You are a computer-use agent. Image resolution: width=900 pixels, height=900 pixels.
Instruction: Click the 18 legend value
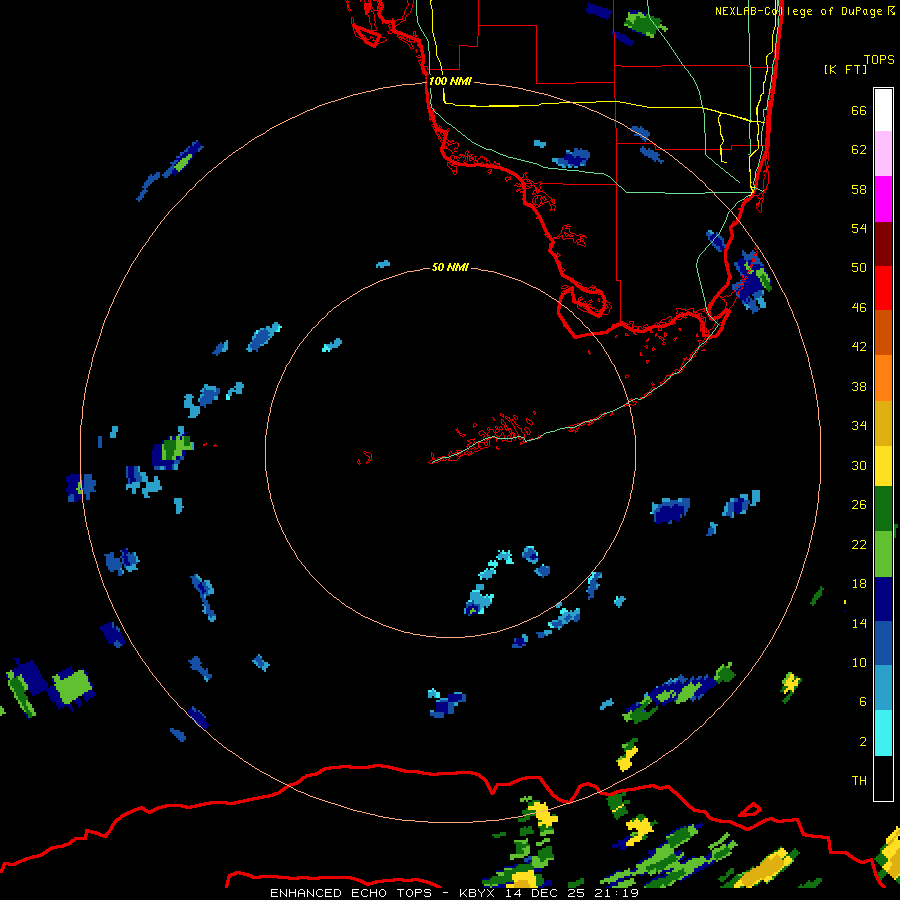[859, 584]
